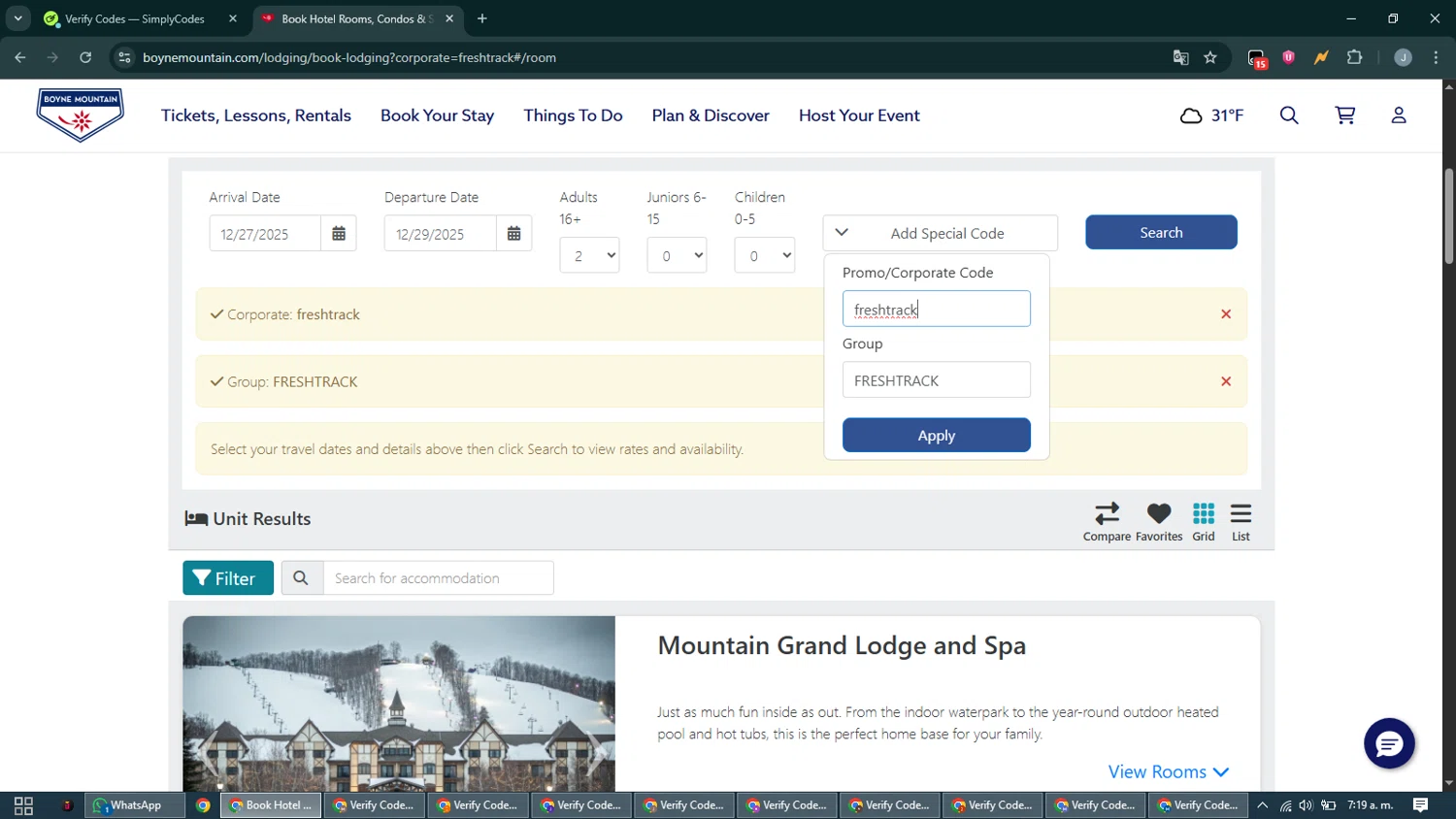The height and width of the screenshot is (819, 1456).
Task: Click the Boyne Mountain logo
Action: tap(81, 115)
